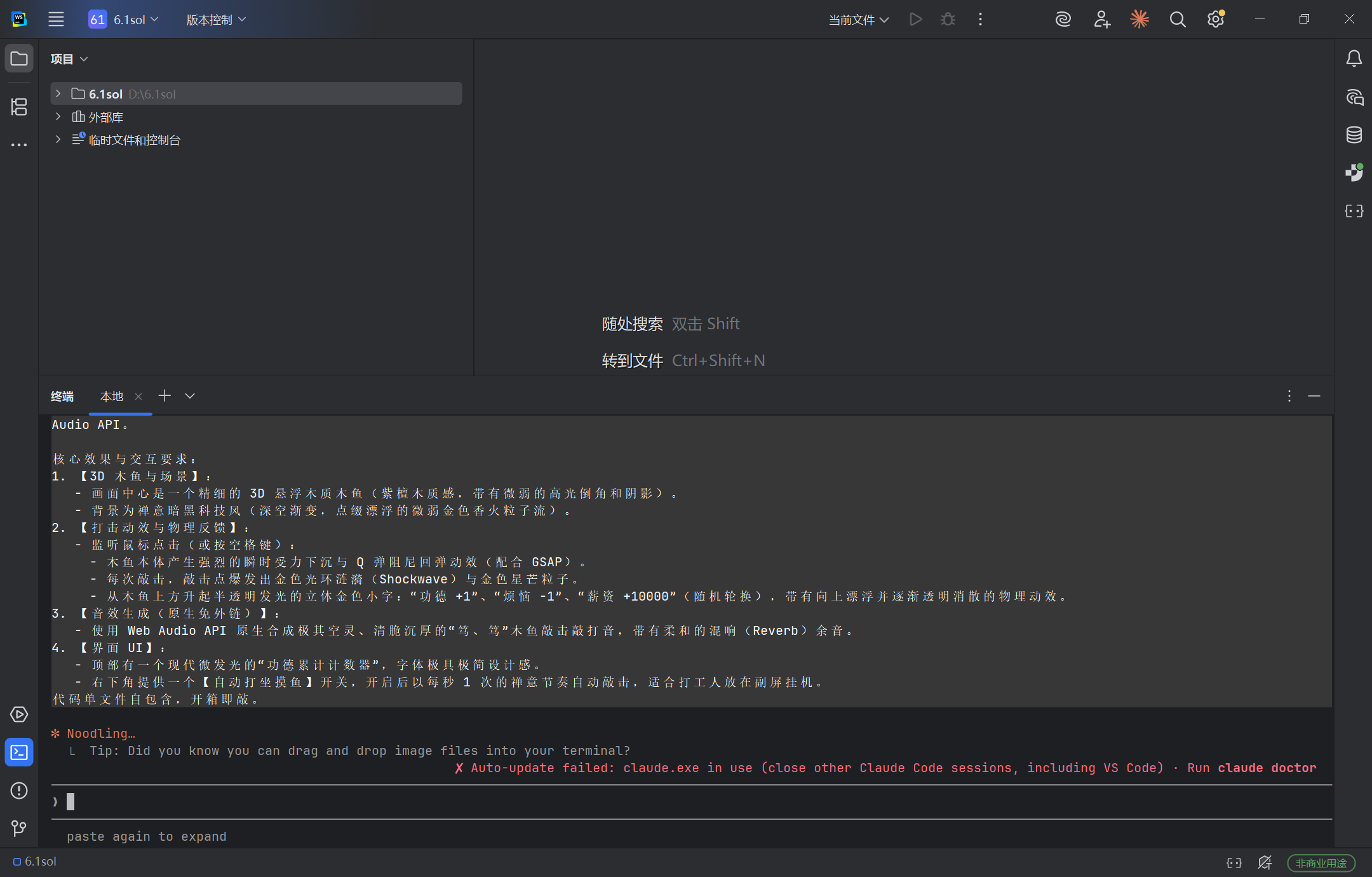Open the new terminal session type dropdown arrow
Viewport: 1372px width, 877px height.
pyautogui.click(x=190, y=396)
